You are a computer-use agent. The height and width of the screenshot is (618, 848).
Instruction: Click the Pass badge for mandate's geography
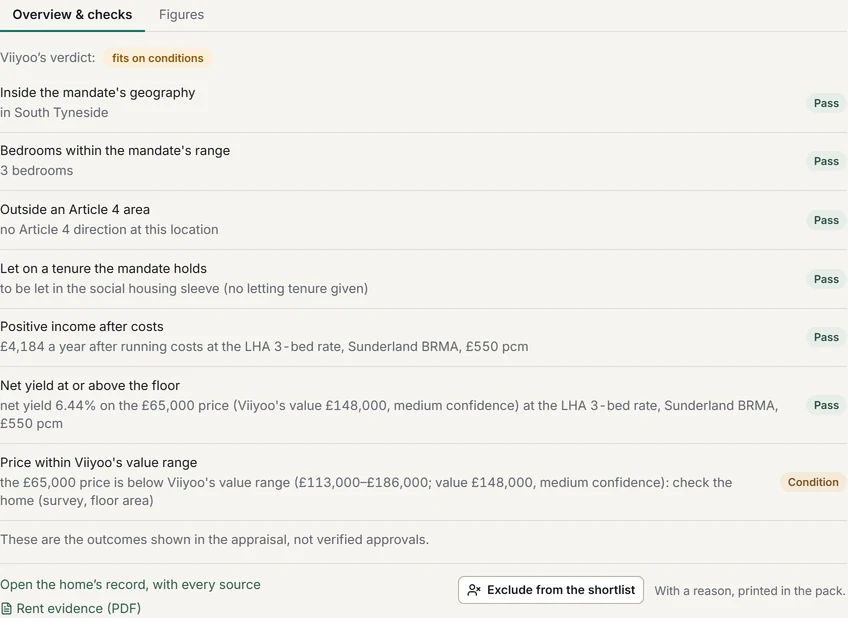826,103
